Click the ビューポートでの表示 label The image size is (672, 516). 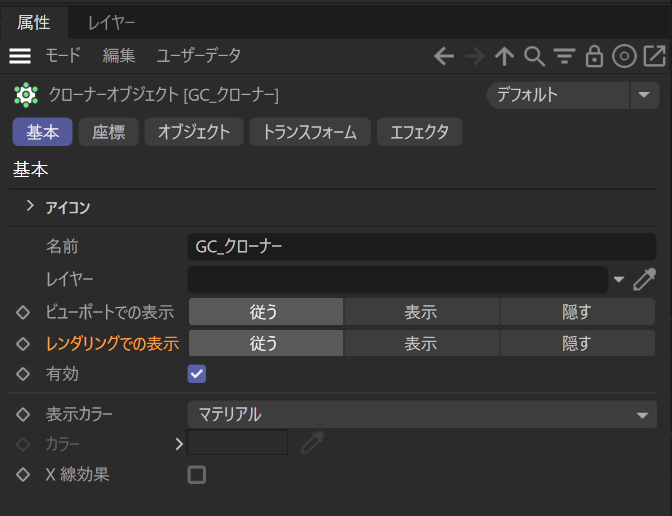pos(110,312)
